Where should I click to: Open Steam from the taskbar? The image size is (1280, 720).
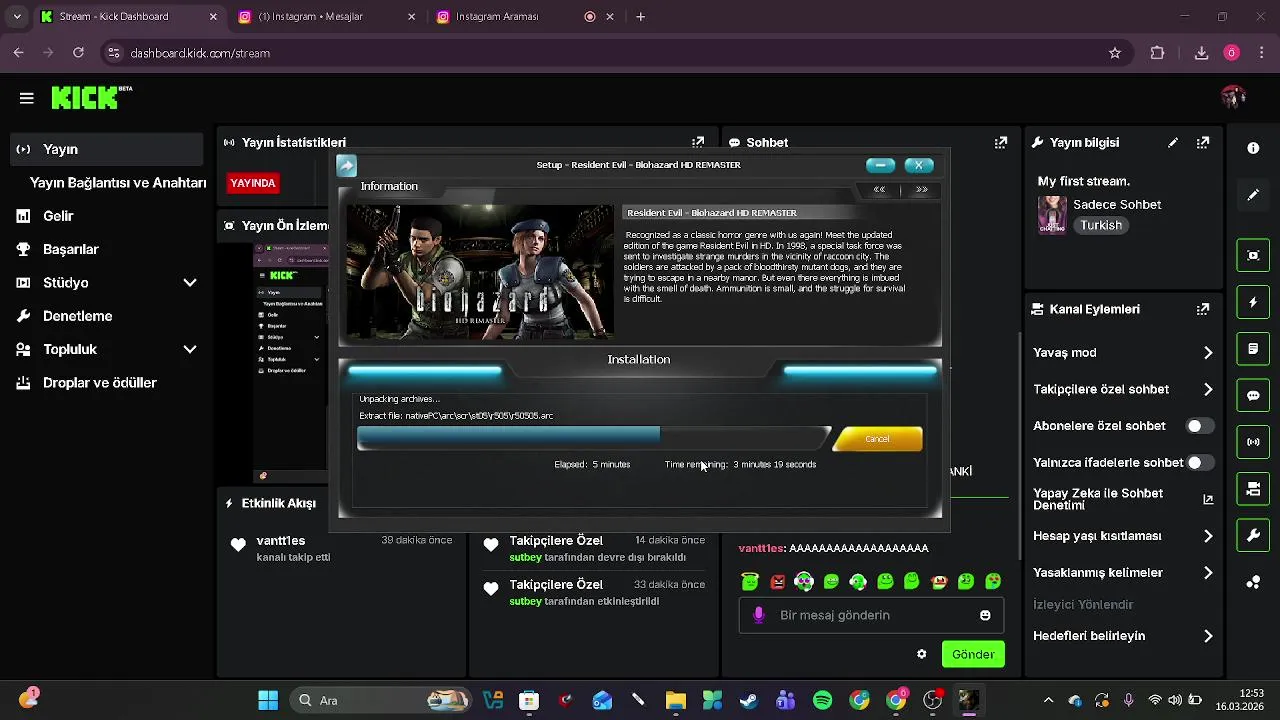749,700
